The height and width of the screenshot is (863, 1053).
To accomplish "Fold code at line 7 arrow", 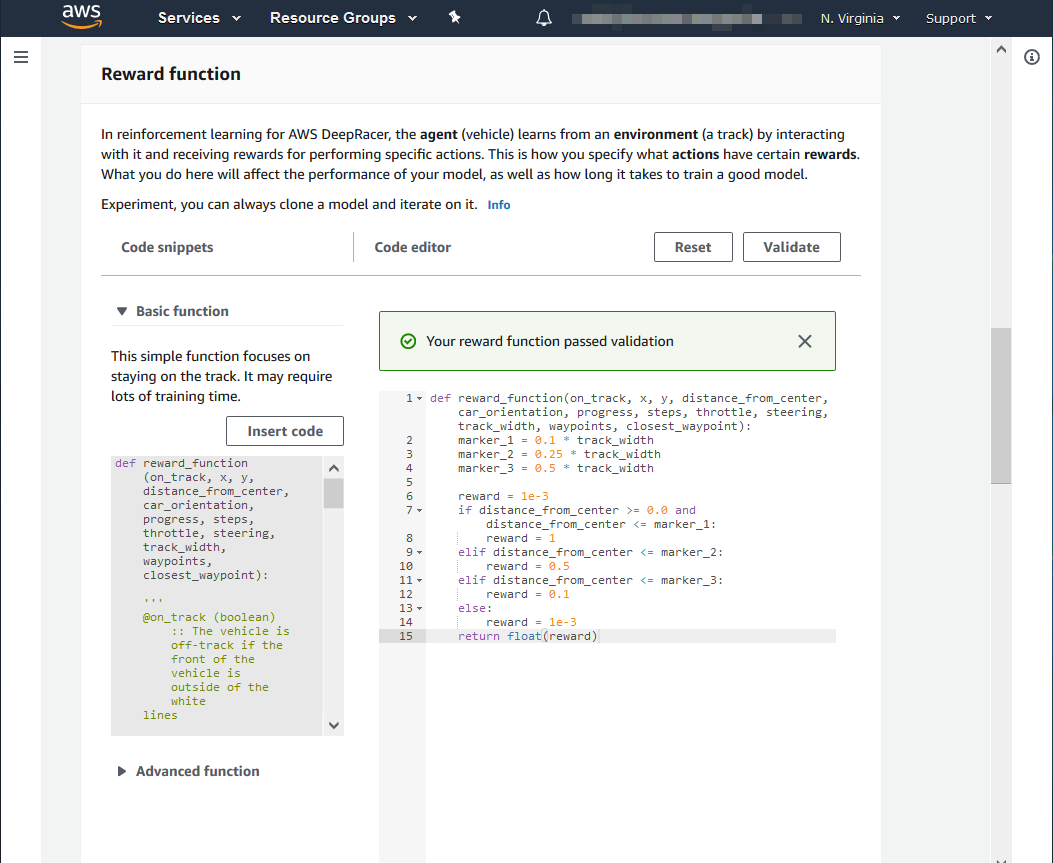I will click(x=419, y=510).
